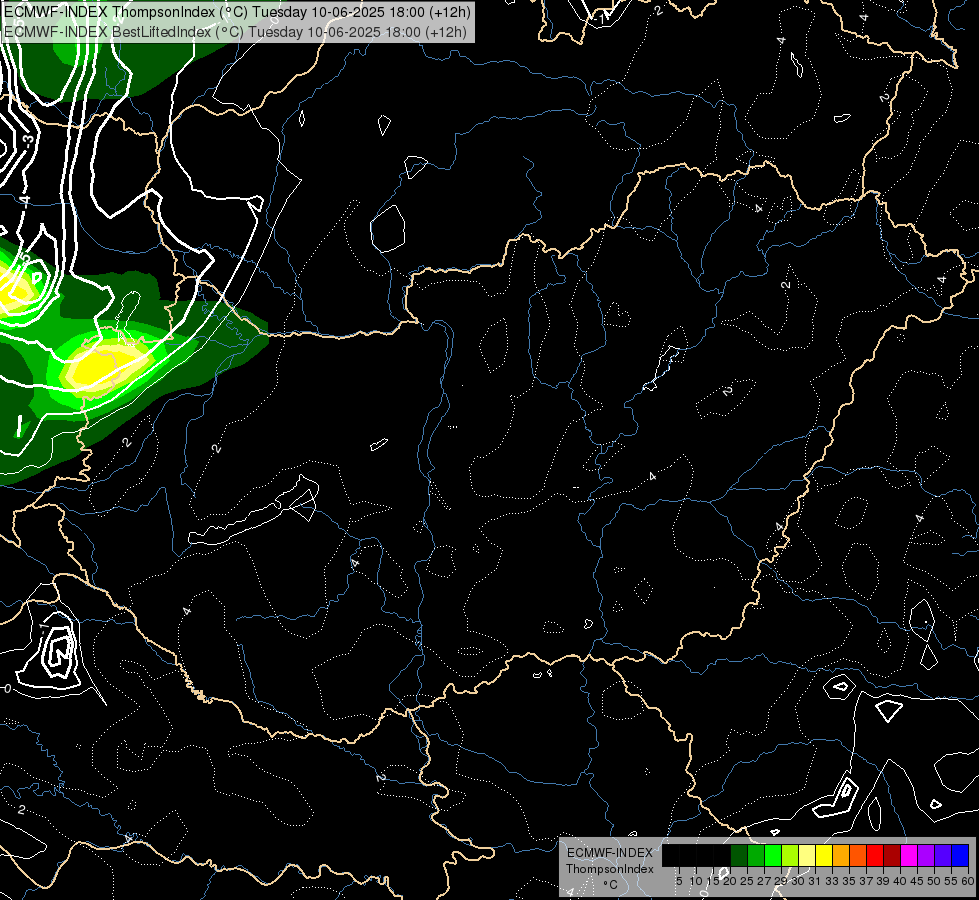The height and width of the screenshot is (900, 979).
Task: Click the orange 33-35 legend swatch
Action: click(841, 855)
